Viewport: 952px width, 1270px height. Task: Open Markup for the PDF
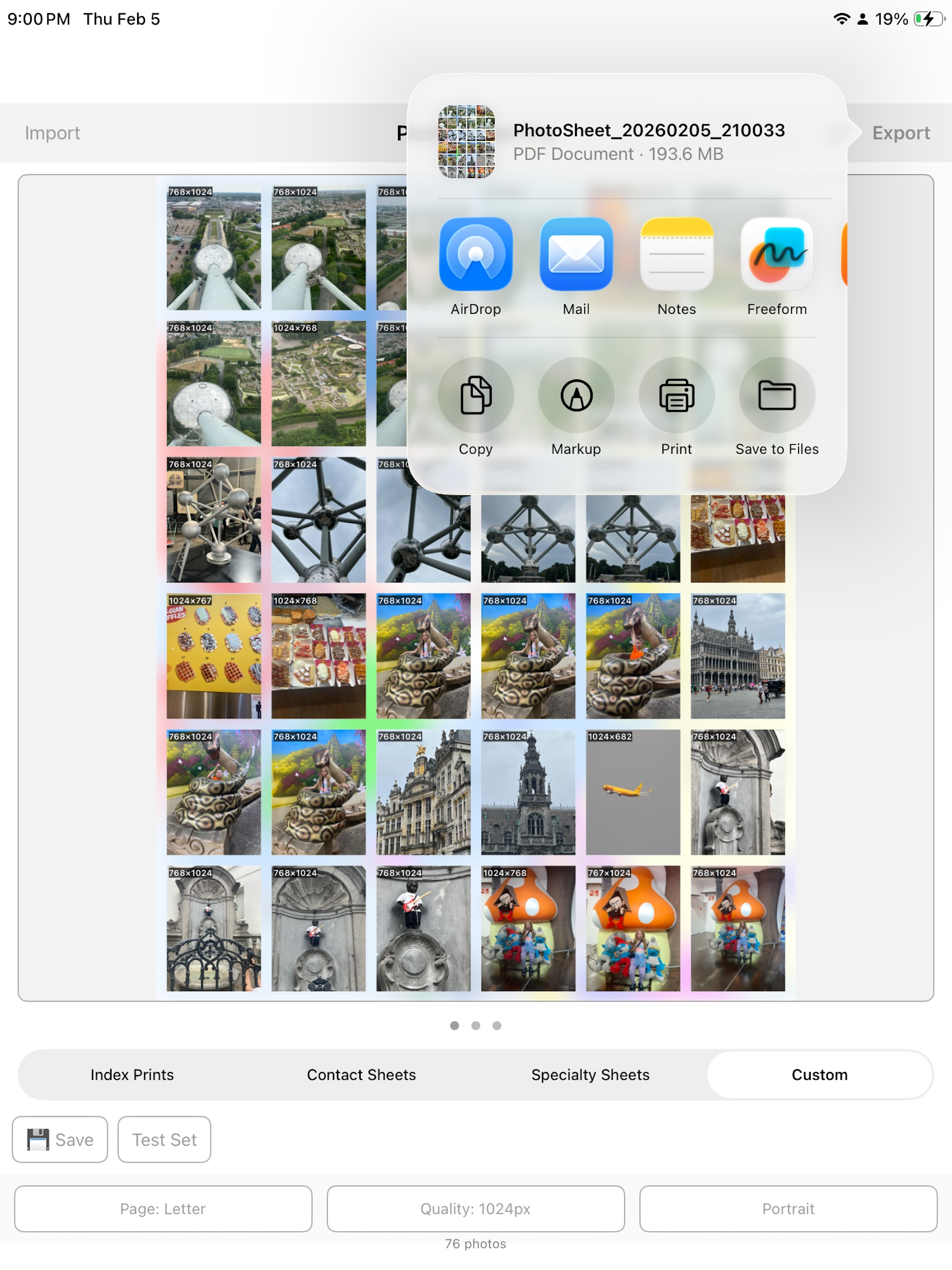tap(576, 395)
